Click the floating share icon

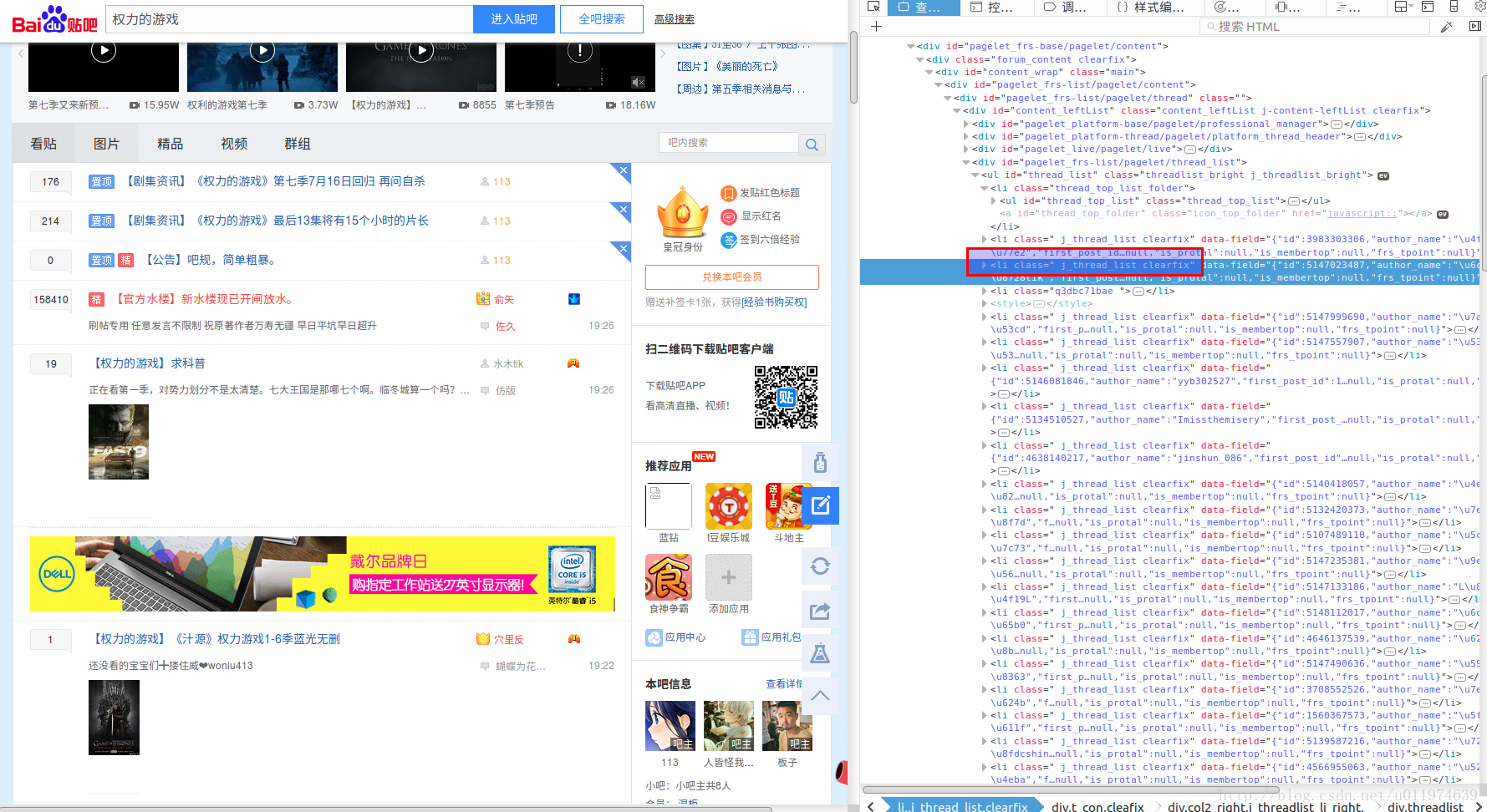(x=820, y=611)
